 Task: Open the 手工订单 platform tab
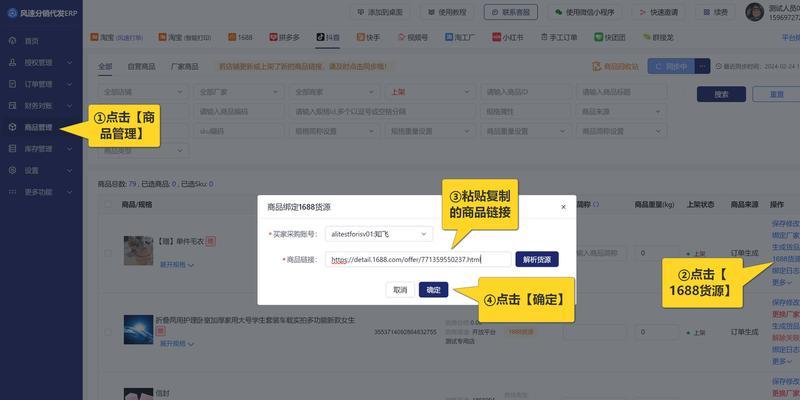click(559, 37)
